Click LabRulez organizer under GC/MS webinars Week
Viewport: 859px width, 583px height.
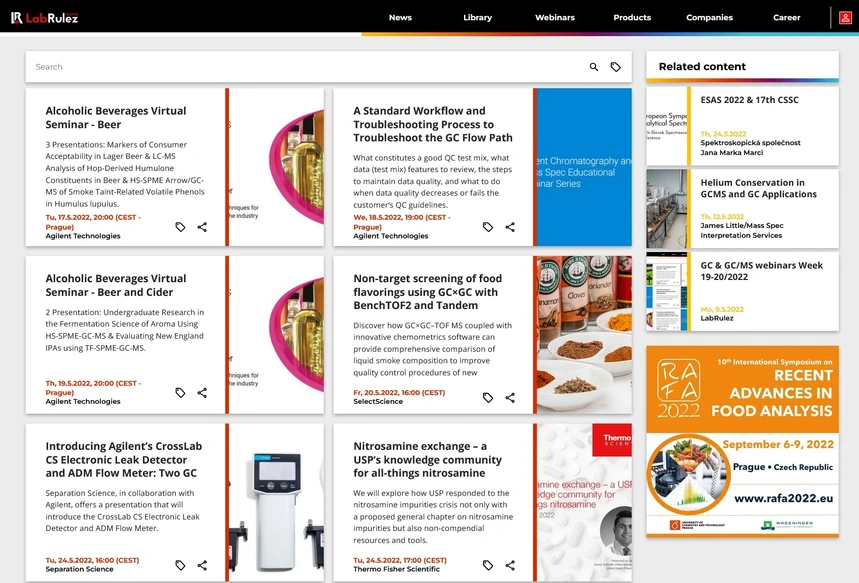click(717, 318)
